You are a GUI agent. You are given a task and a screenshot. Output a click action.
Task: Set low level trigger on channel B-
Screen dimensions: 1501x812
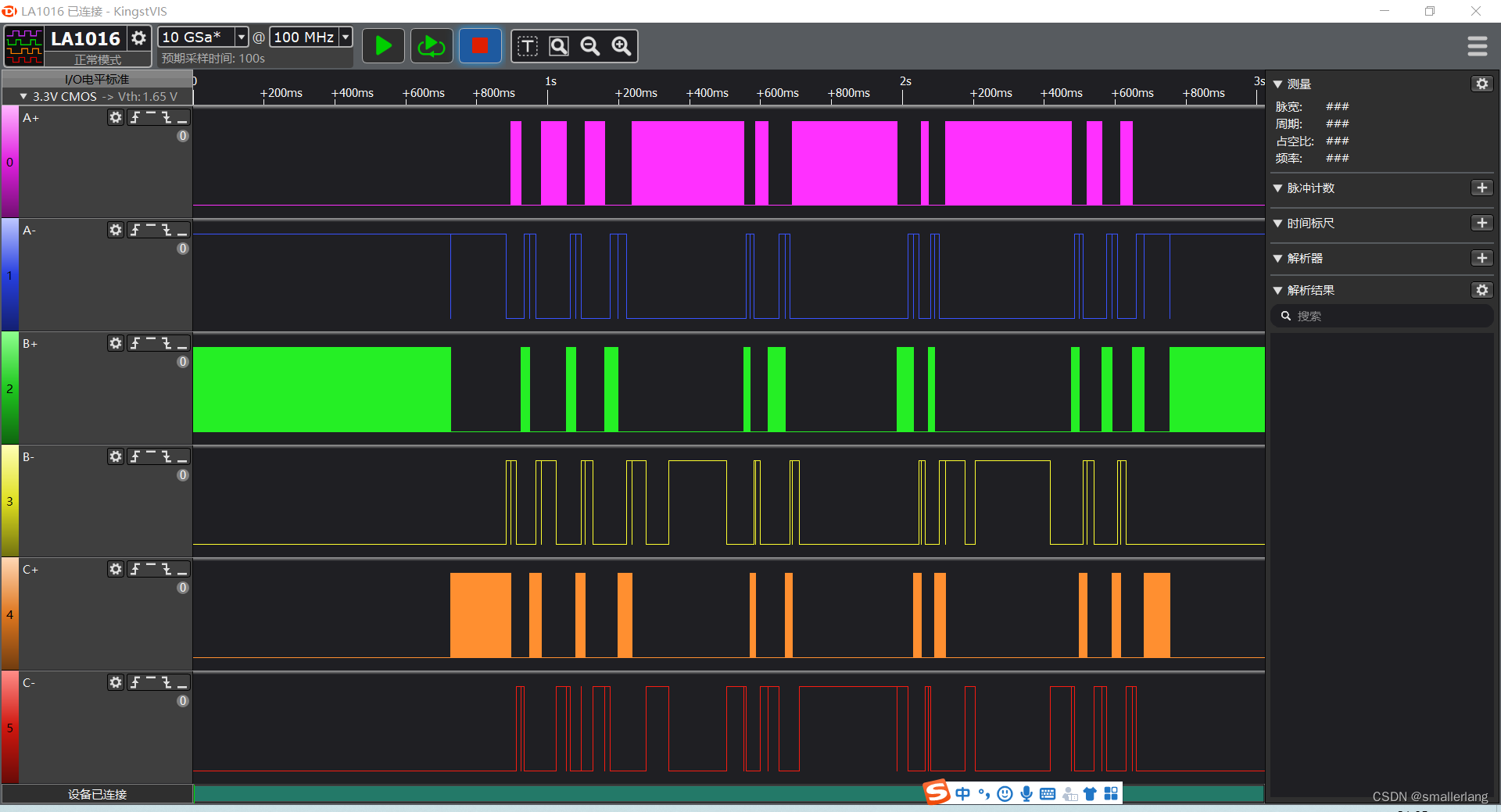[x=182, y=456]
